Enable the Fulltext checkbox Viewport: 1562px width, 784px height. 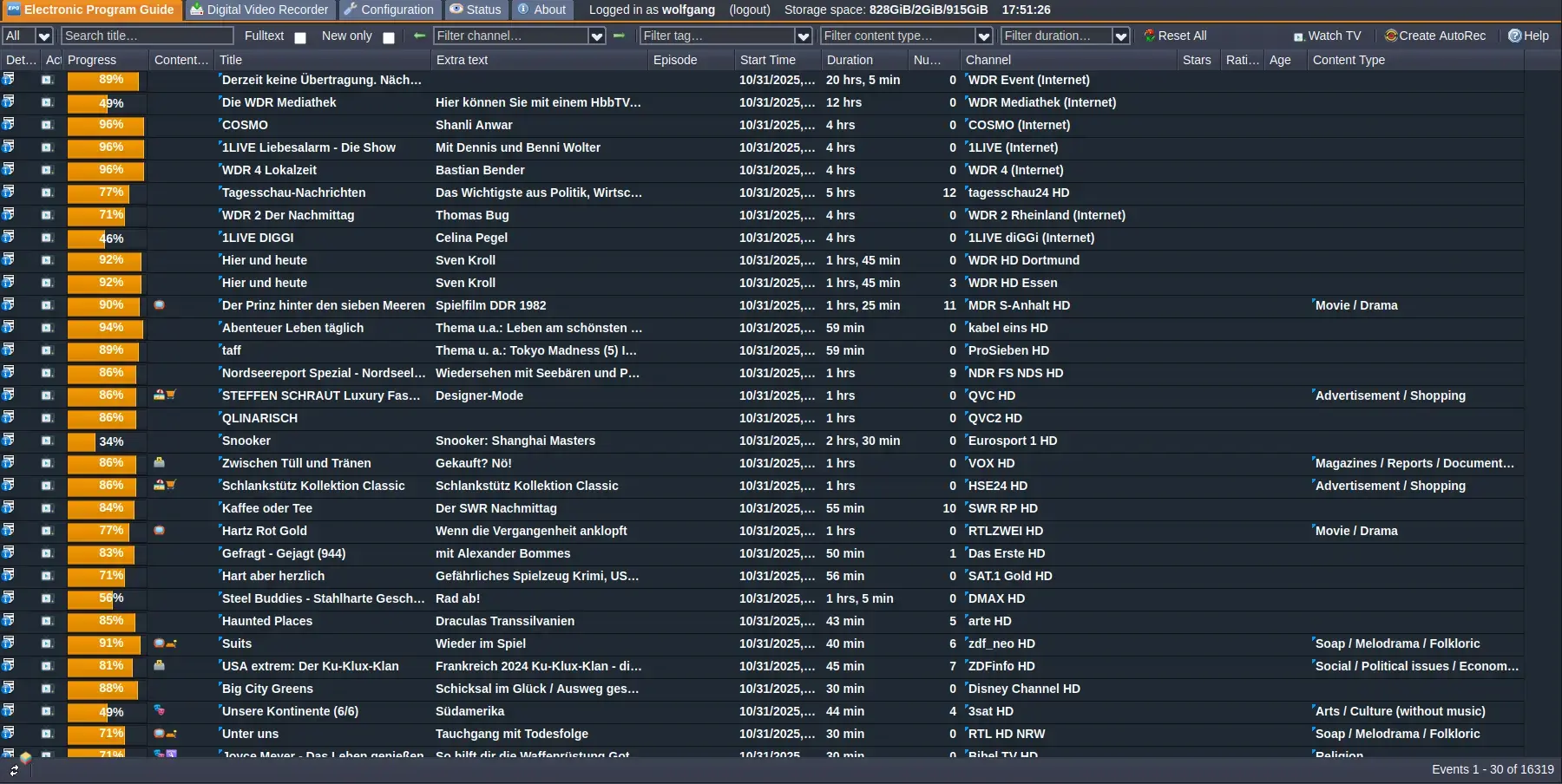(x=300, y=37)
